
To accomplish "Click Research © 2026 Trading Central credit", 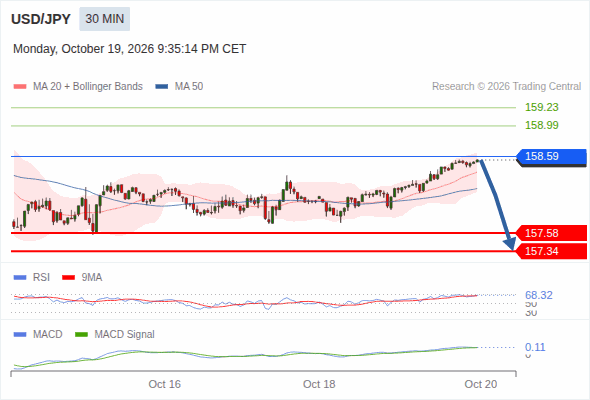I will (x=506, y=87).
